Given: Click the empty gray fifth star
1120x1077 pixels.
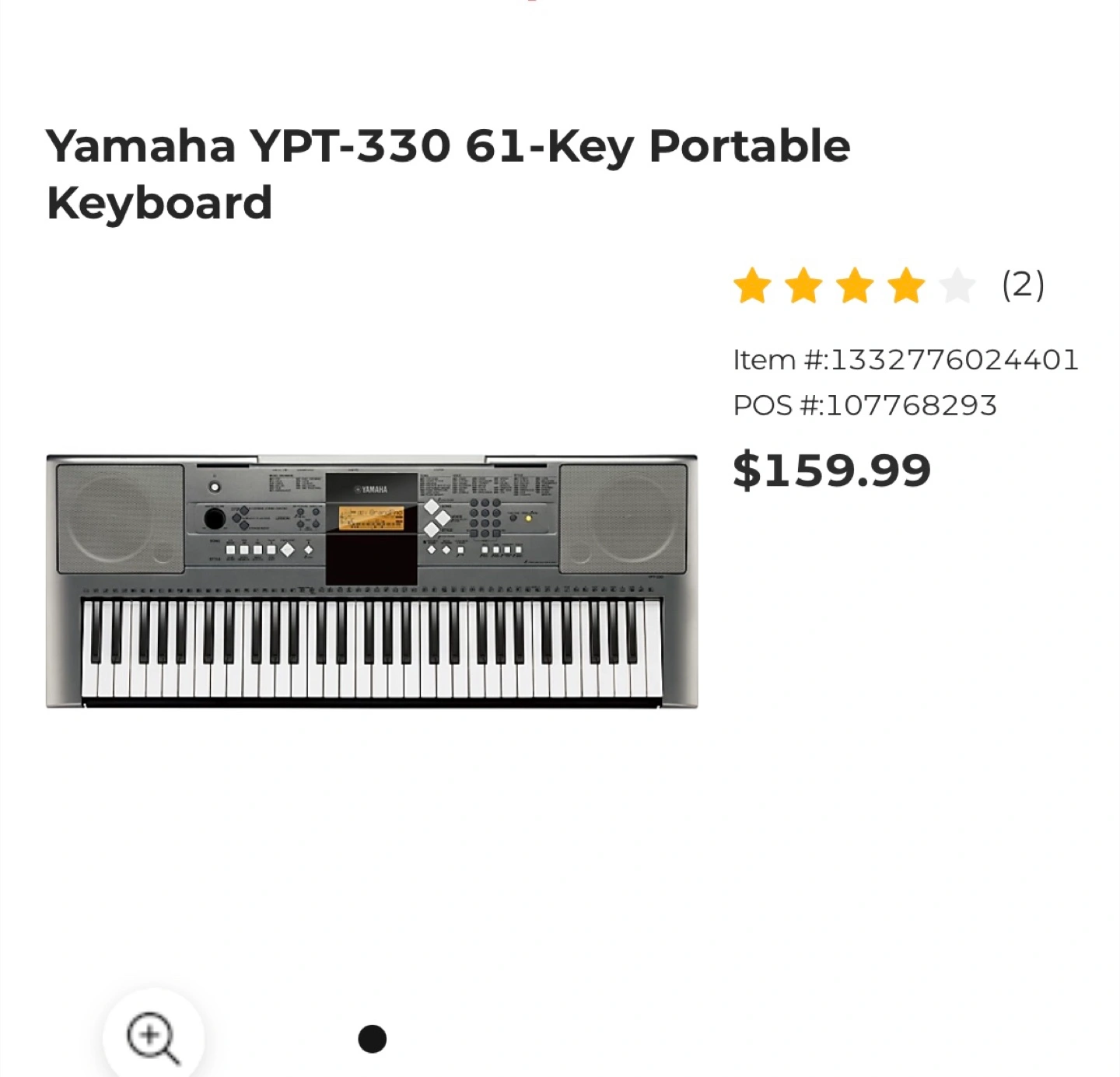Looking at the screenshot, I should [x=957, y=285].
